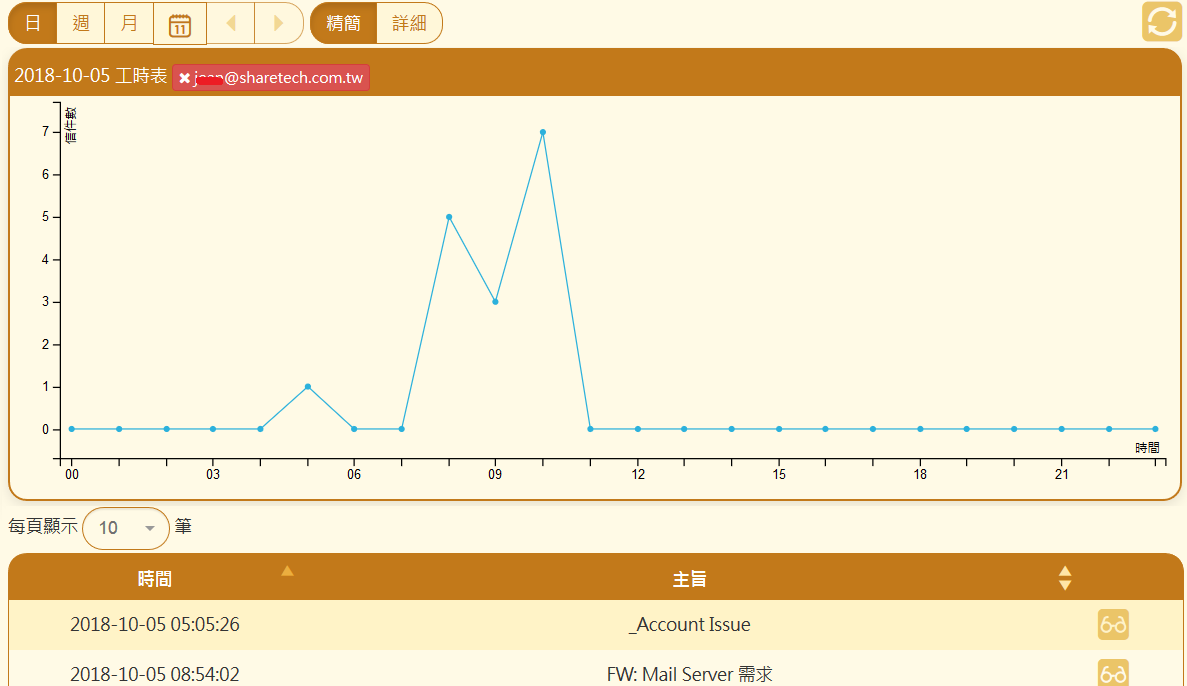This screenshot has height=686, width=1187.
Task: Sort by 時間 column header
Action: click(x=155, y=579)
